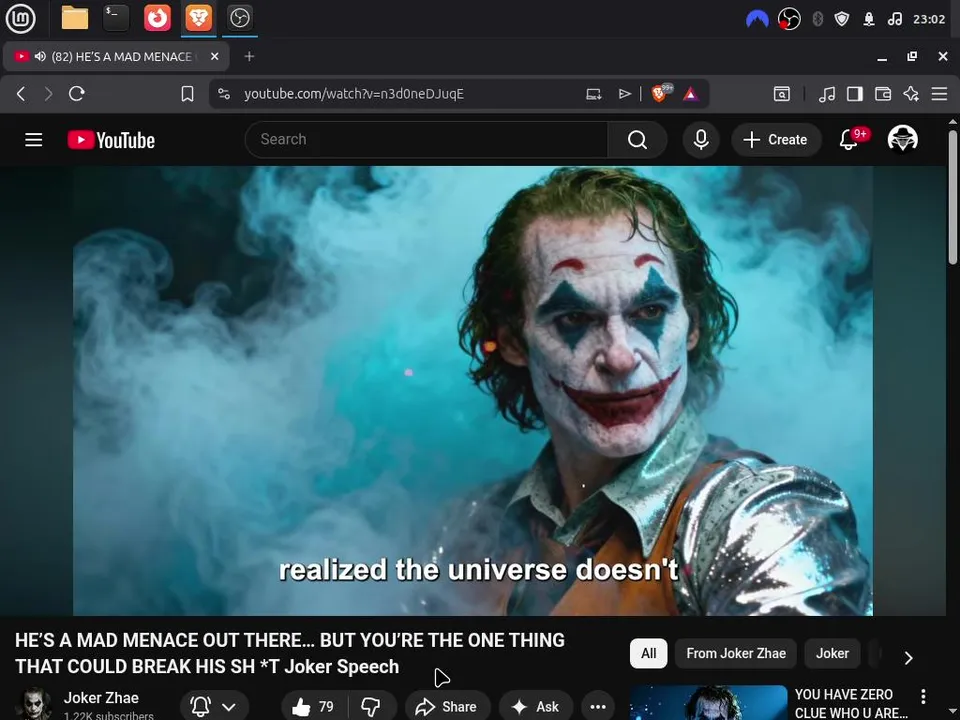Select the HE'S A MAD MENACE tab
The image size is (960, 720).
pyautogui.click(x=116, y=56)
